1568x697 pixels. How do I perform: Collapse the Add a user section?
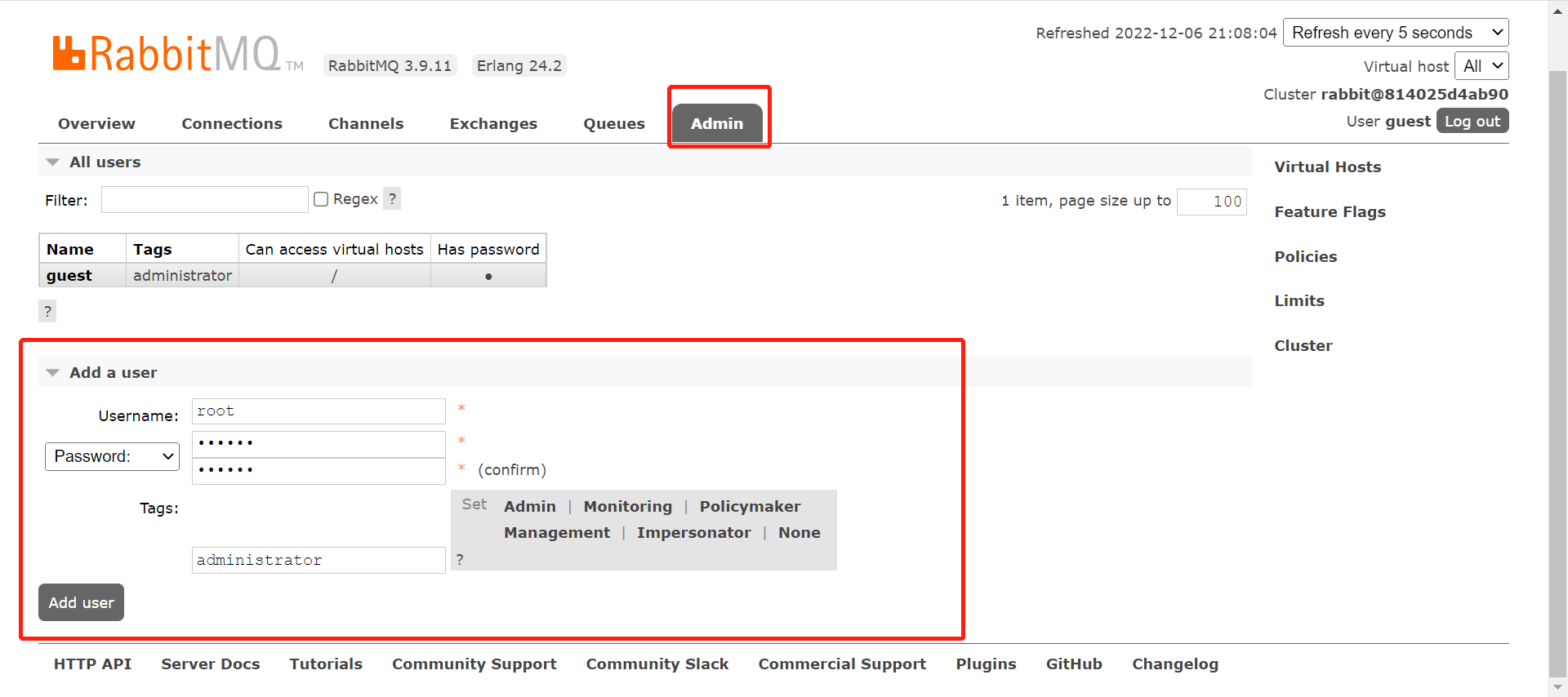[x=53, y=373]
